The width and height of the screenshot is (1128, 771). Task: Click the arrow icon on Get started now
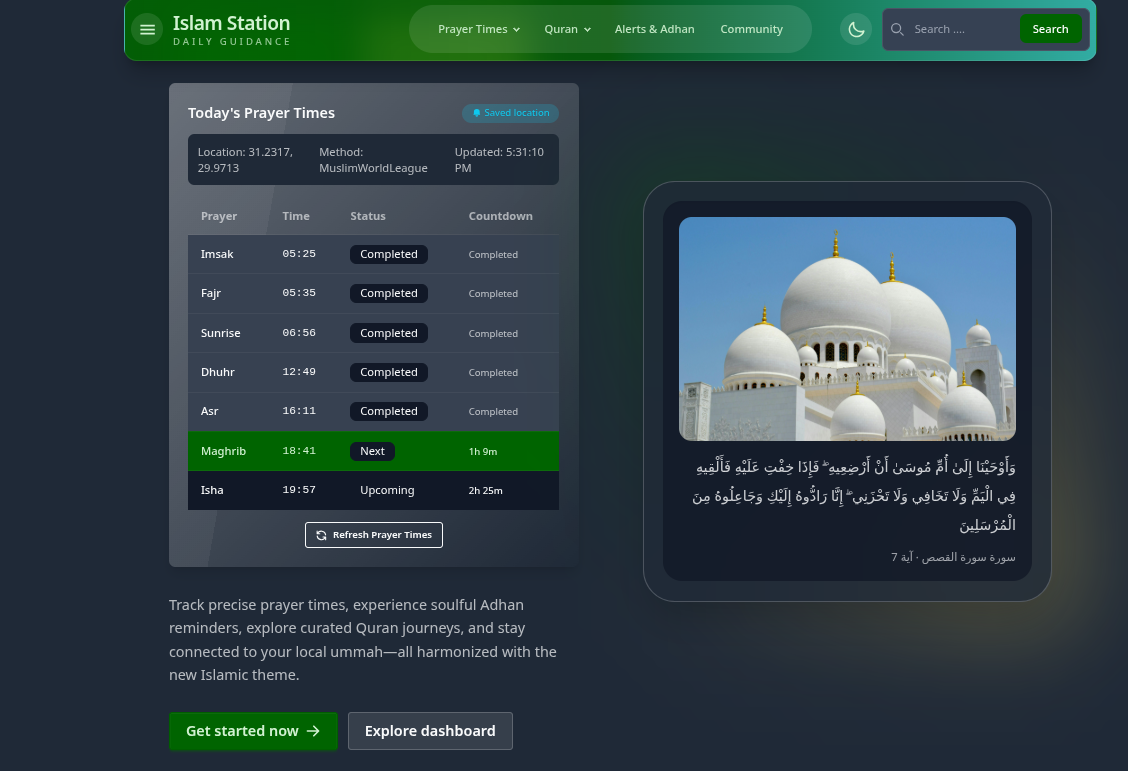tap(311, 731)
